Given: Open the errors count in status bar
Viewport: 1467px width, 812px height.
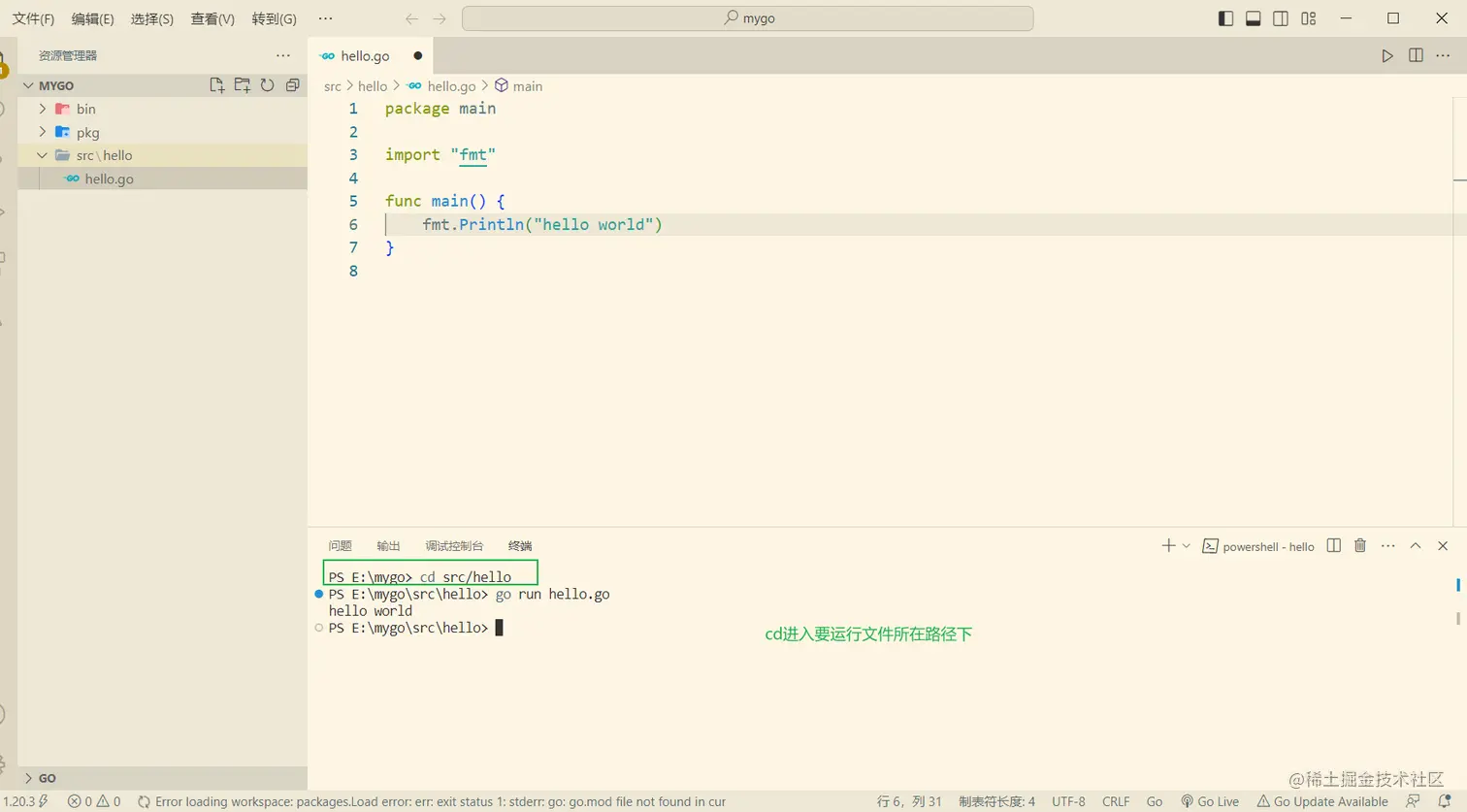Looking at the screenshot, I should (80, 801).
